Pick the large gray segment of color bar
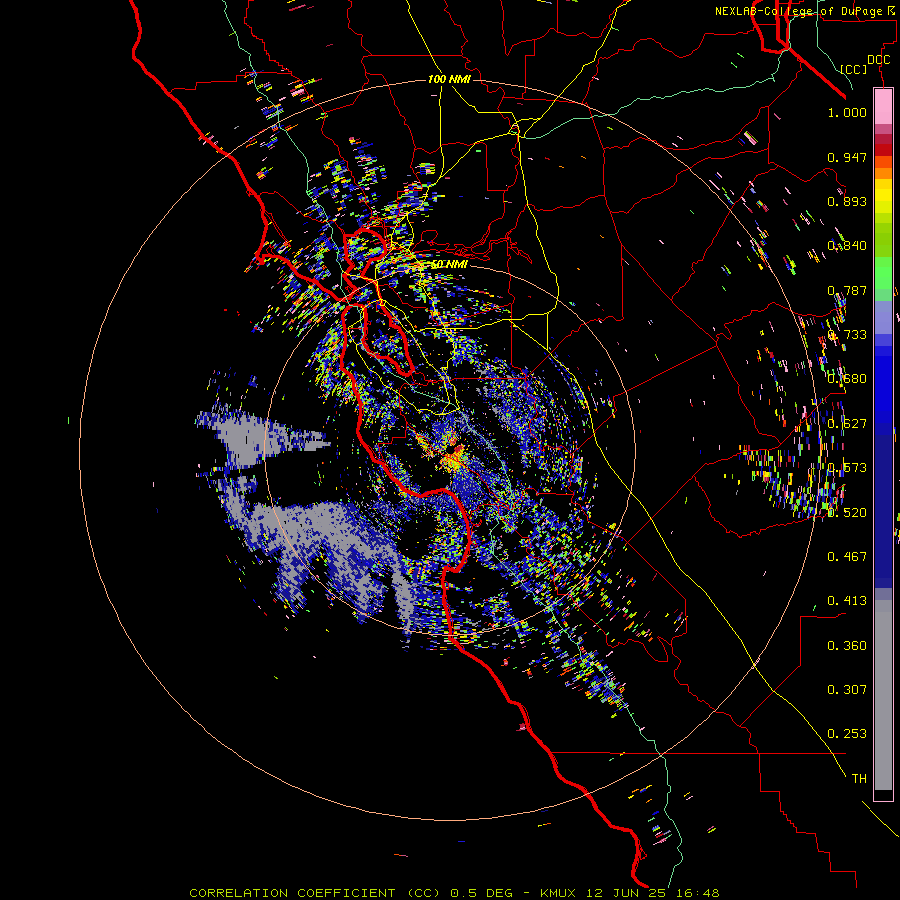The height and width of the screenshot is (900, 900). coord(883,695)
